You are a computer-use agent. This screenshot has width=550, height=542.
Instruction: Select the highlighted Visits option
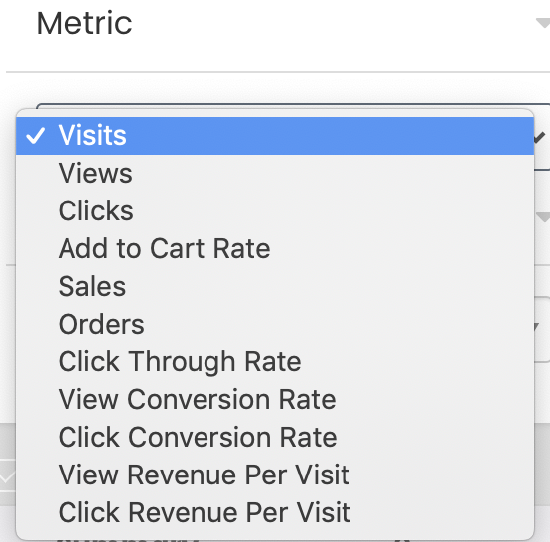[x=275, y=136]
